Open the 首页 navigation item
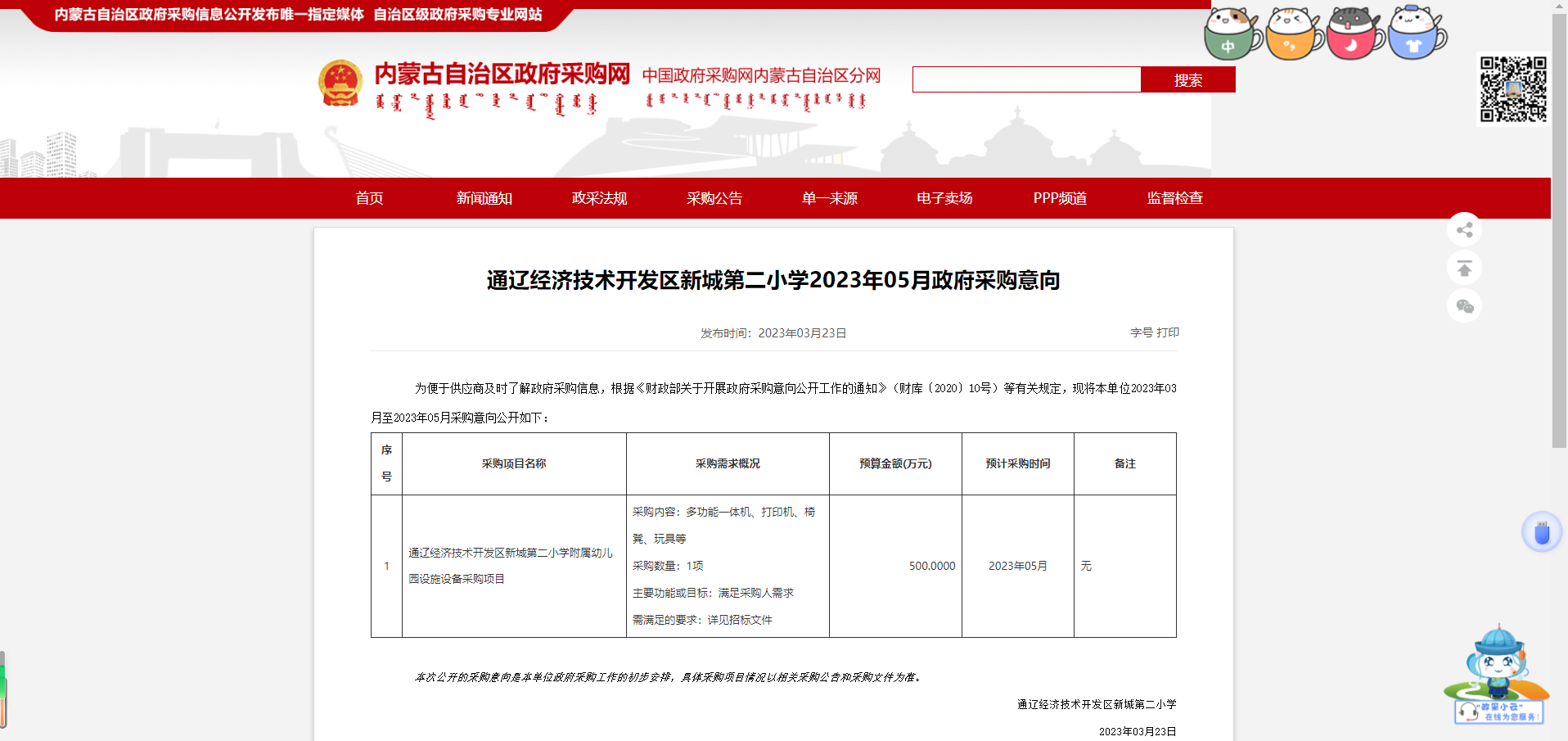This screenshot has width=1568, height=741. pos(369,198)
